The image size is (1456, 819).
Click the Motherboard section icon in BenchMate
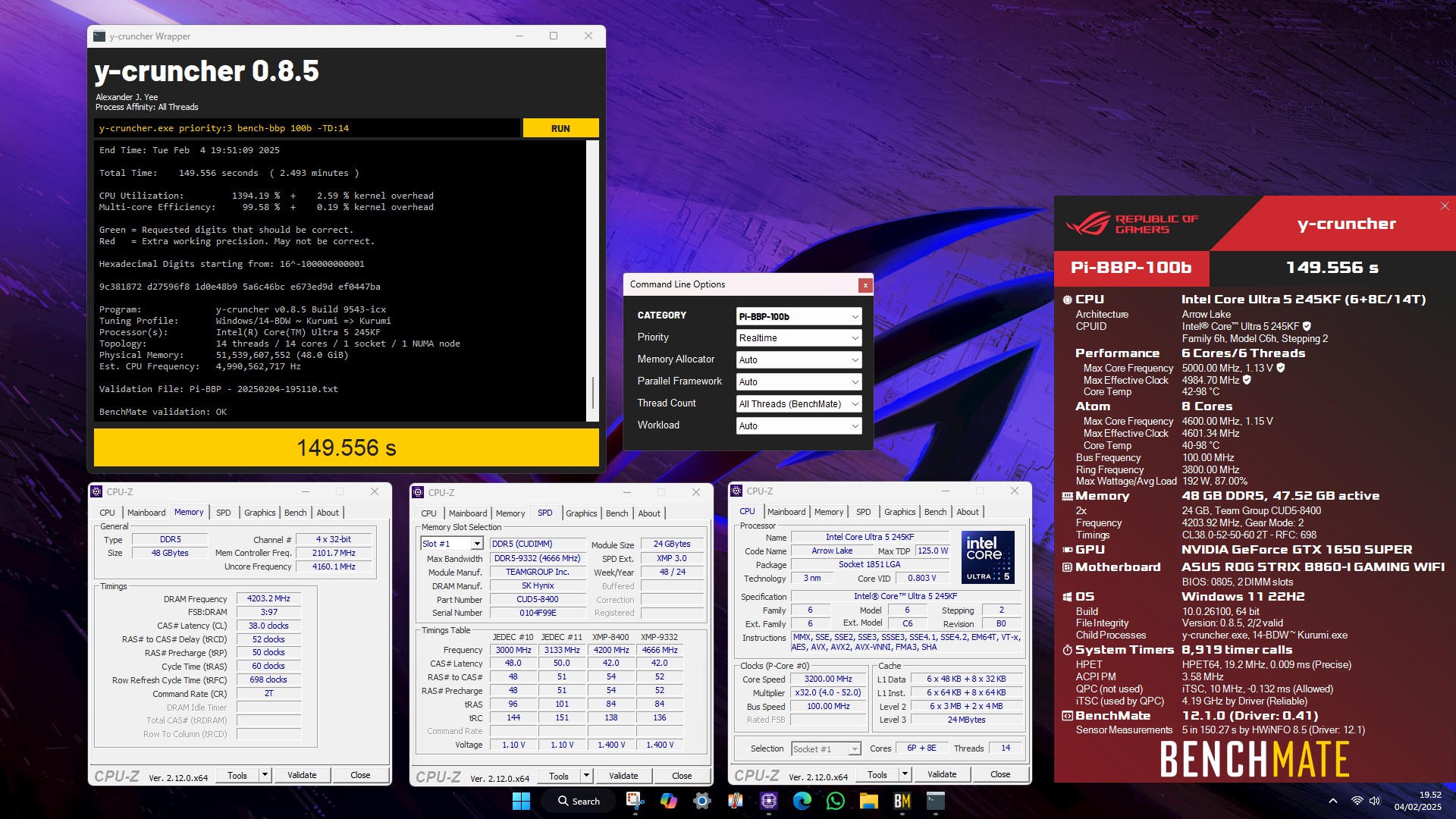(1067, 567)
